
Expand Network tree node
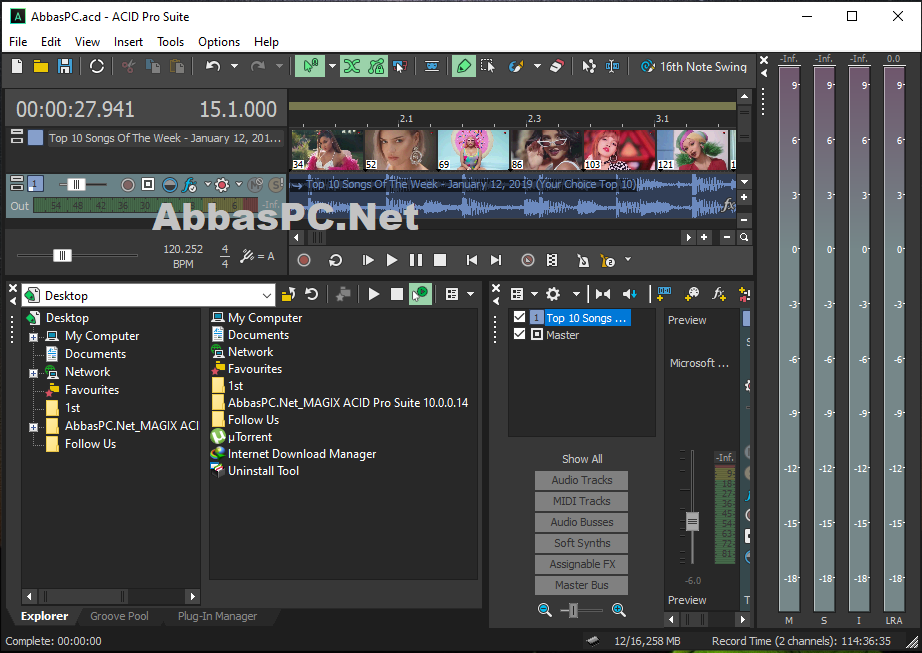point(34,373)
